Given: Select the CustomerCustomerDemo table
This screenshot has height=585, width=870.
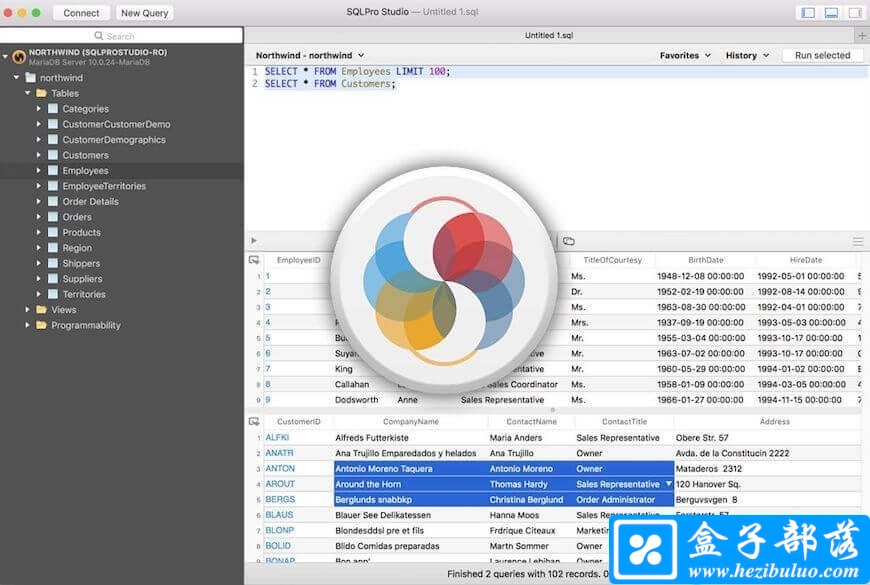Looking at the screenshot, I should [116, 124].
